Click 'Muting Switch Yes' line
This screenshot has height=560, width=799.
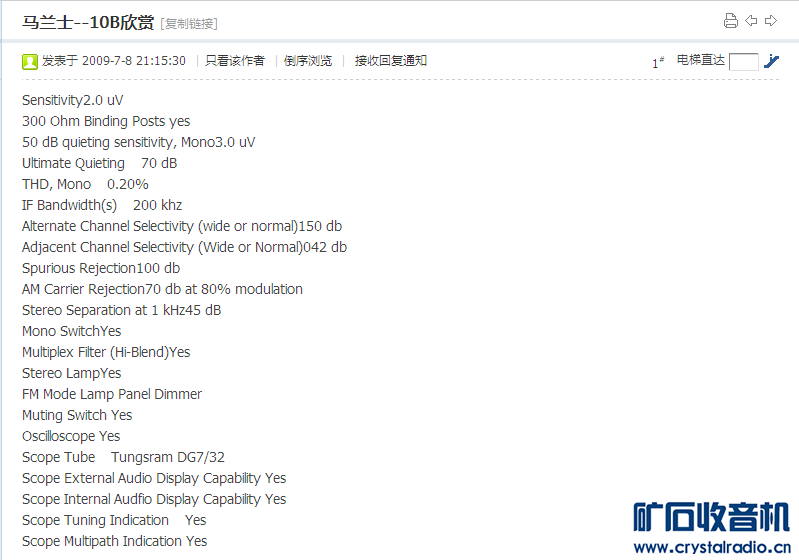tap(77, 415)
